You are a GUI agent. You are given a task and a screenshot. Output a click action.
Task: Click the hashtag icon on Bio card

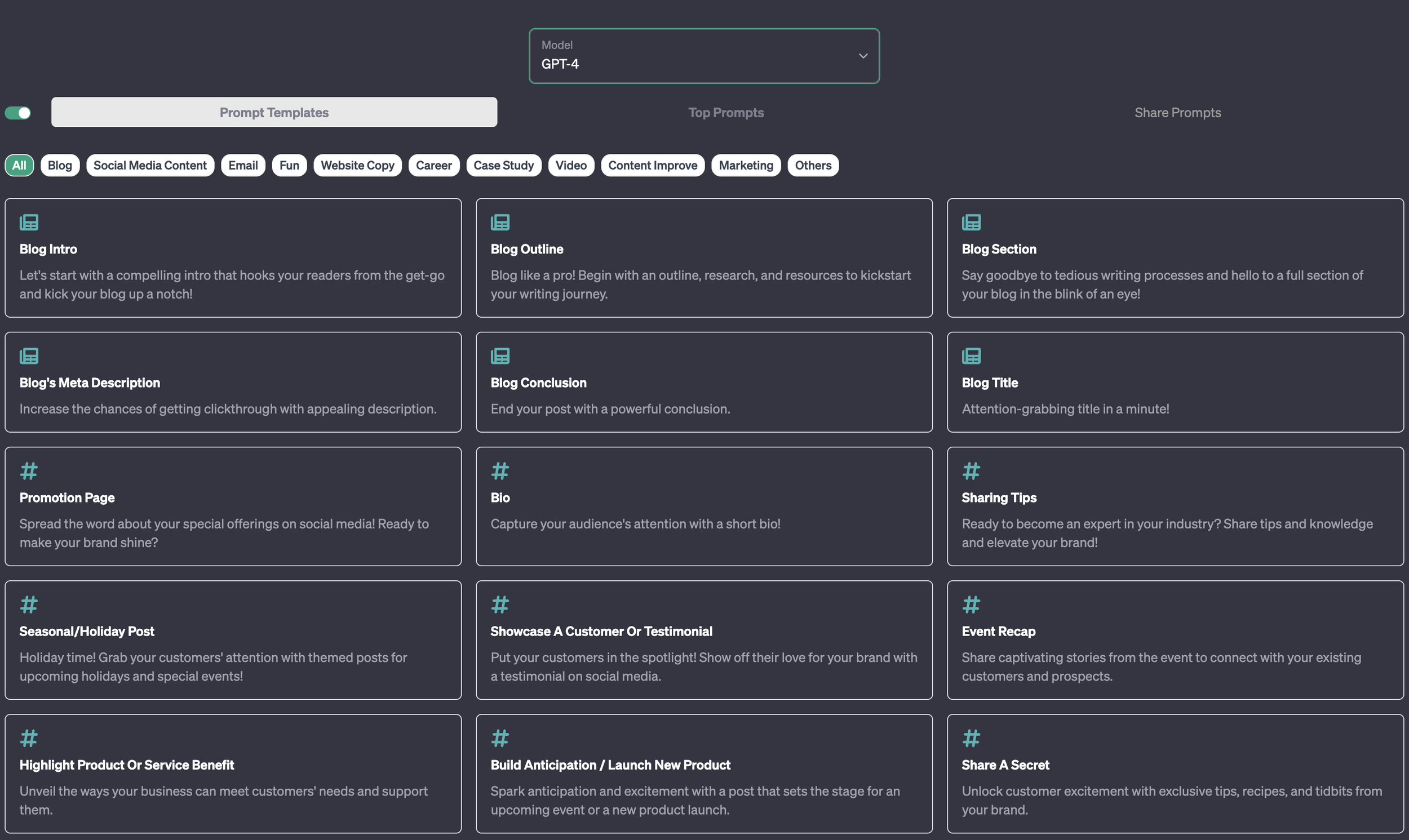(x=500, y=470)
